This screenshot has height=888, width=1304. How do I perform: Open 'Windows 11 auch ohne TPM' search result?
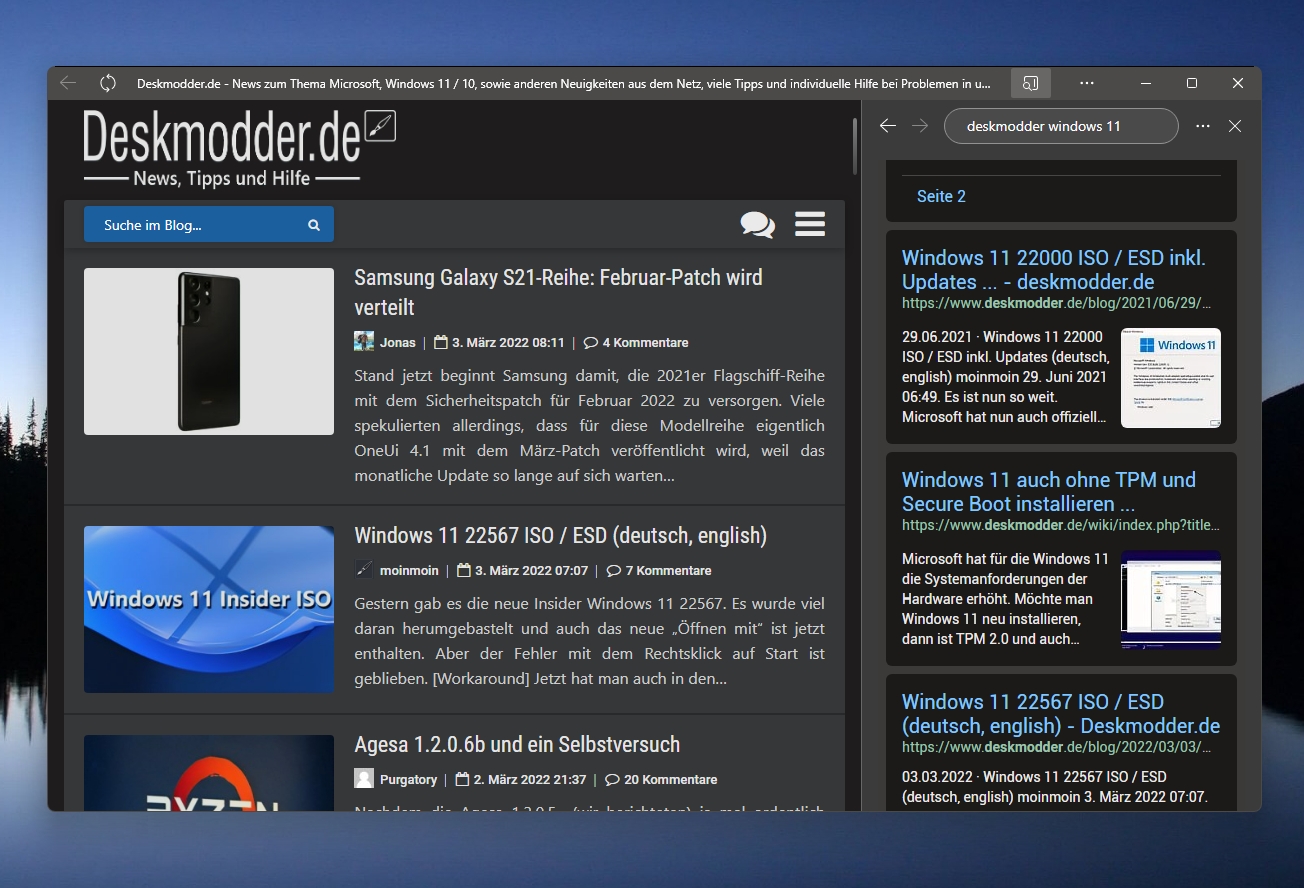1049,492
